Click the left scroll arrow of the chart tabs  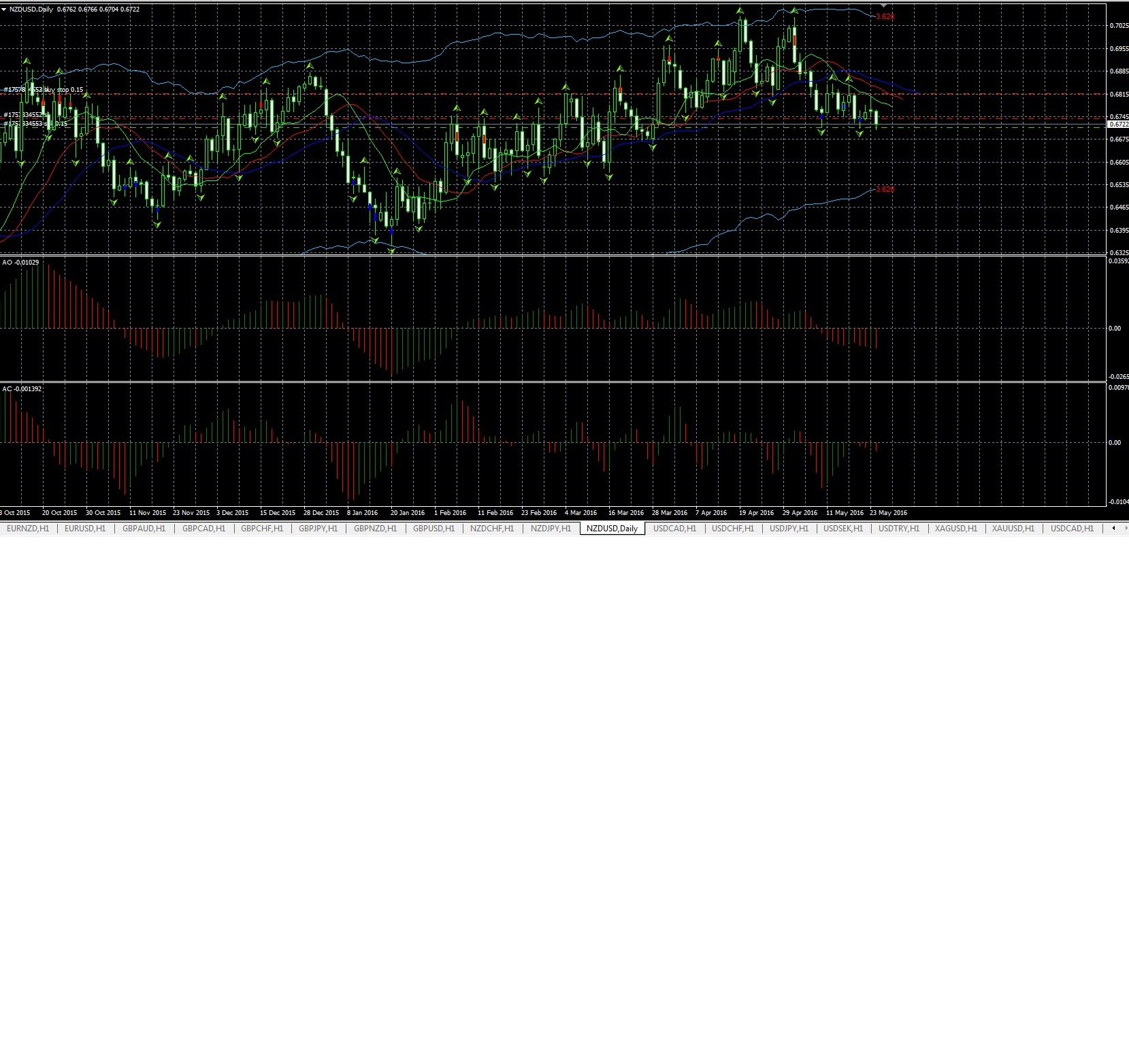point(1113,528)
